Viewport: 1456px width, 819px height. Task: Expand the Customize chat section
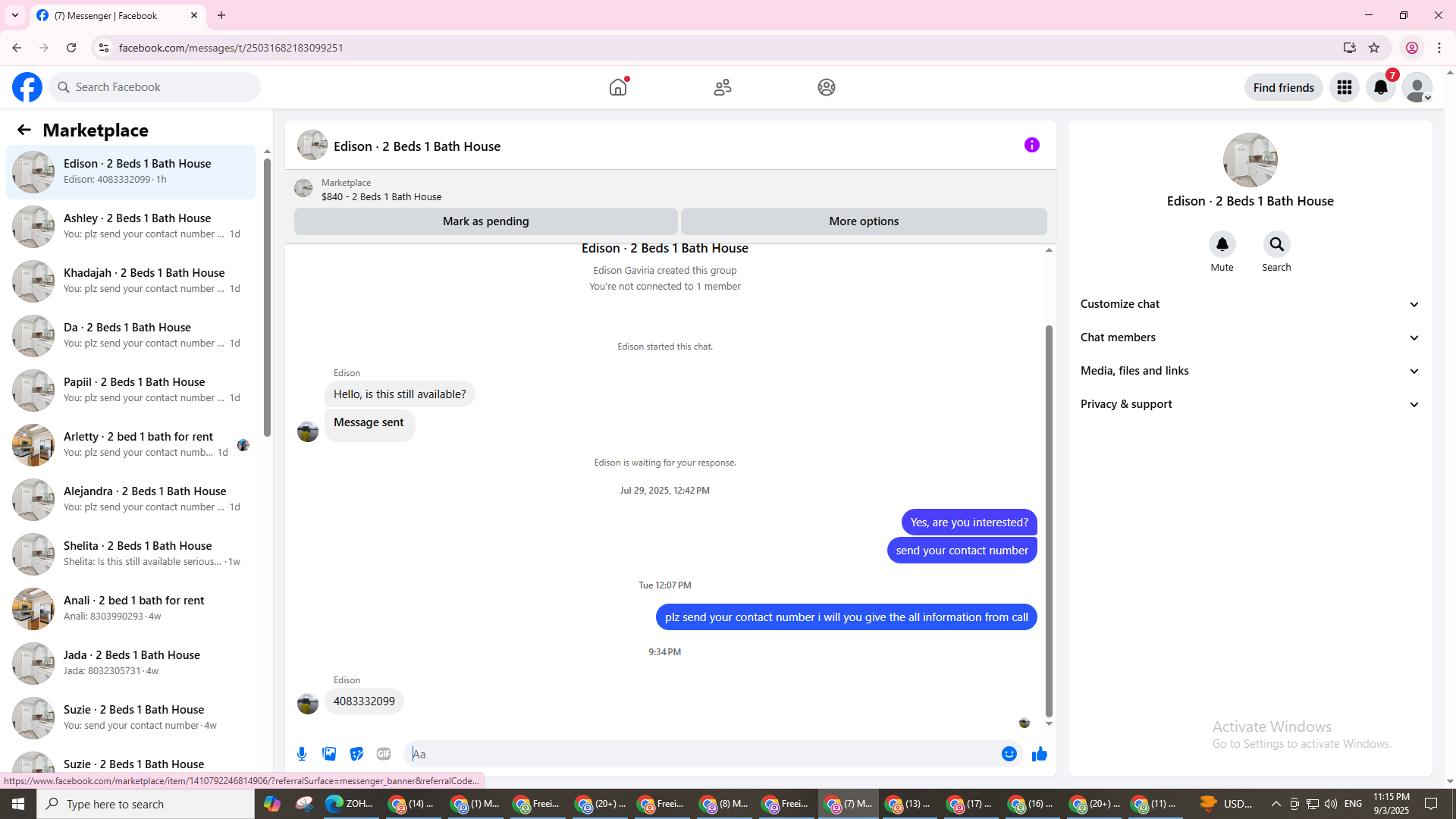1250,304
